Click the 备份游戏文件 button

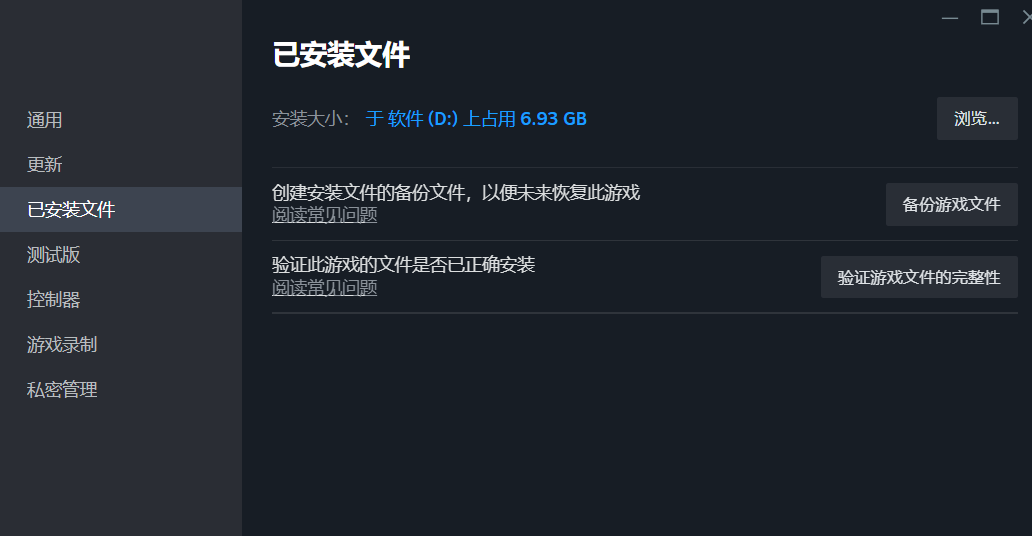point(952,205)
